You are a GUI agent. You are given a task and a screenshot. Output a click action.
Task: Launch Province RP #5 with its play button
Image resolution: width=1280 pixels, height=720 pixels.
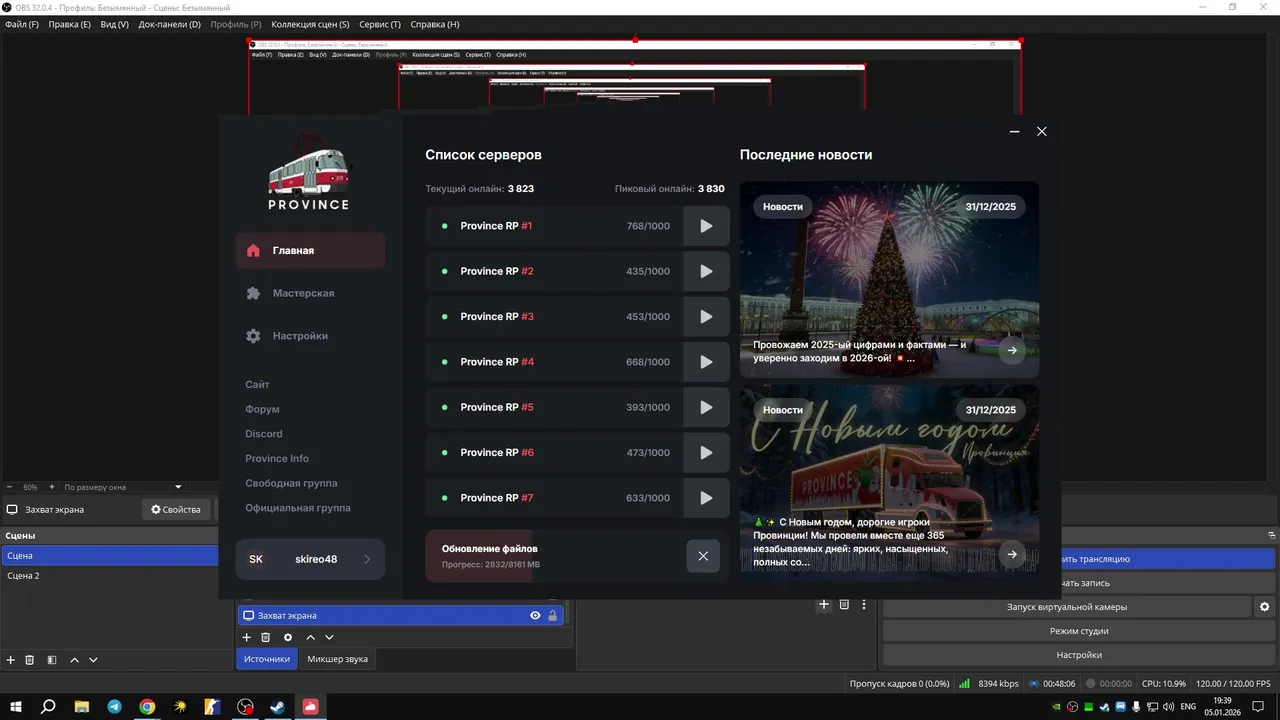click(x=706, y=407)
